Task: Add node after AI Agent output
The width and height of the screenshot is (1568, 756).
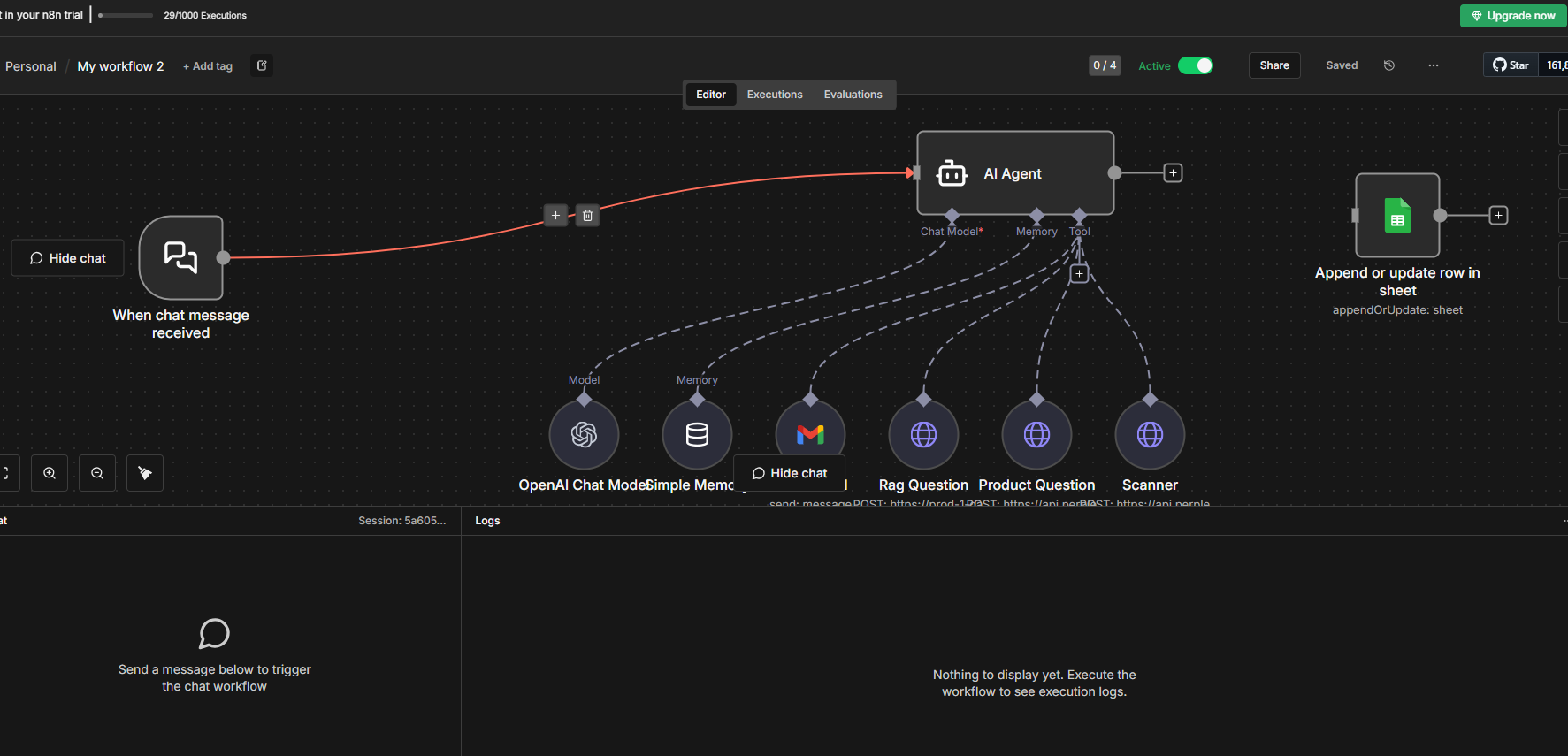Action: (1173, 172)
